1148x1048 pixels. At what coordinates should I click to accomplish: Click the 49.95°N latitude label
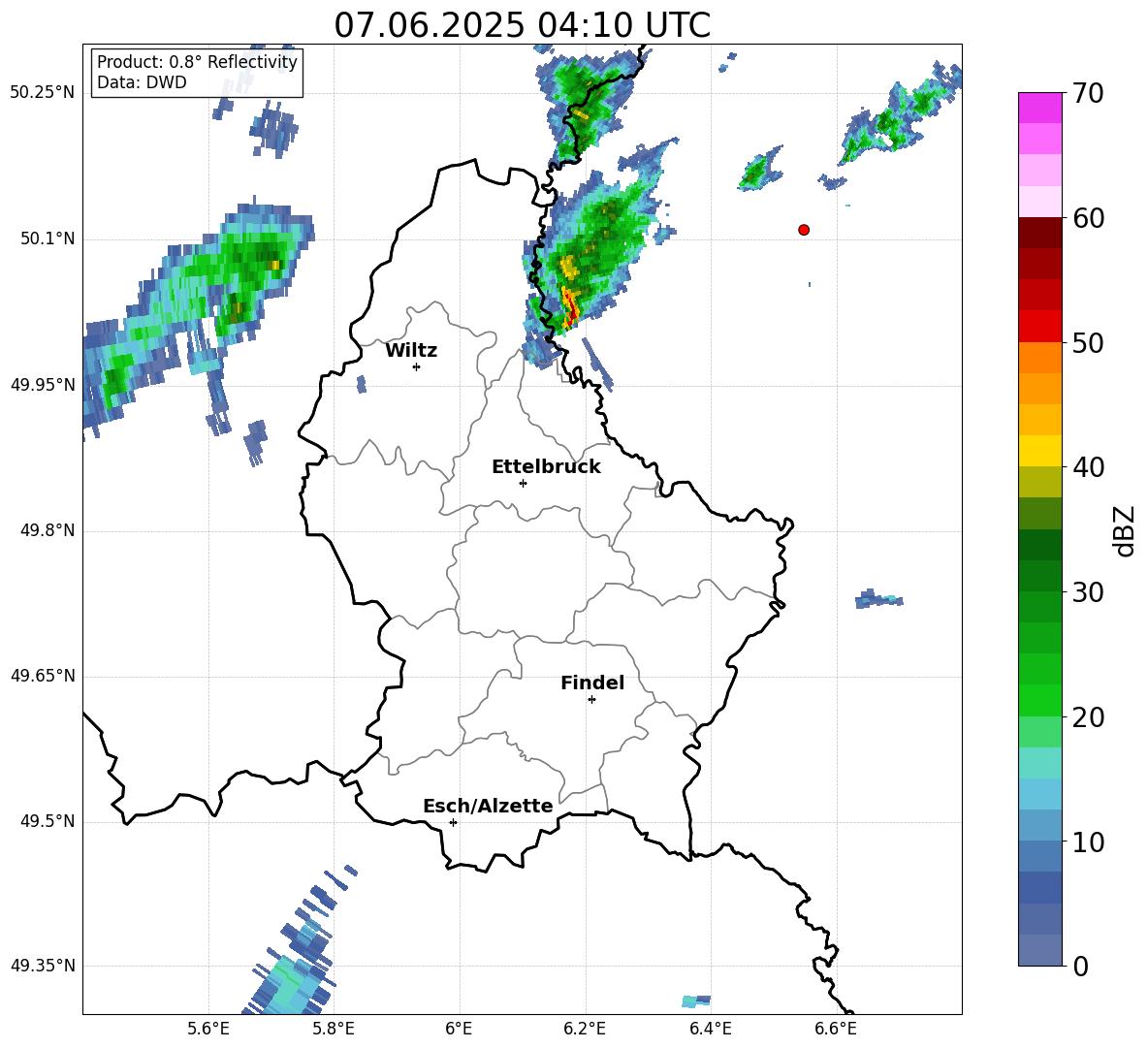tap(43, 385)
